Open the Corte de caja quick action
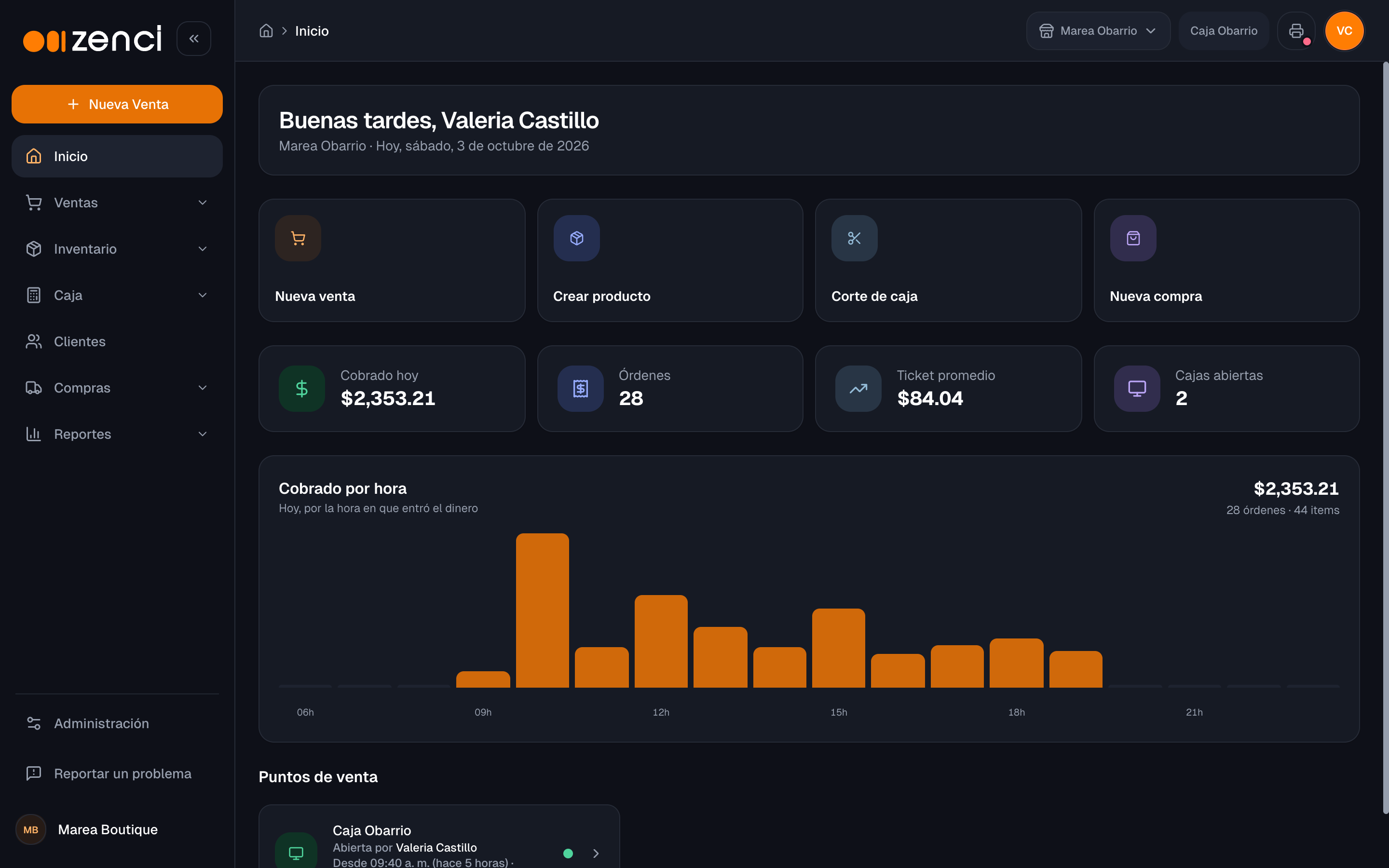Screen dimensions: 1389x868 pos(948,260)
